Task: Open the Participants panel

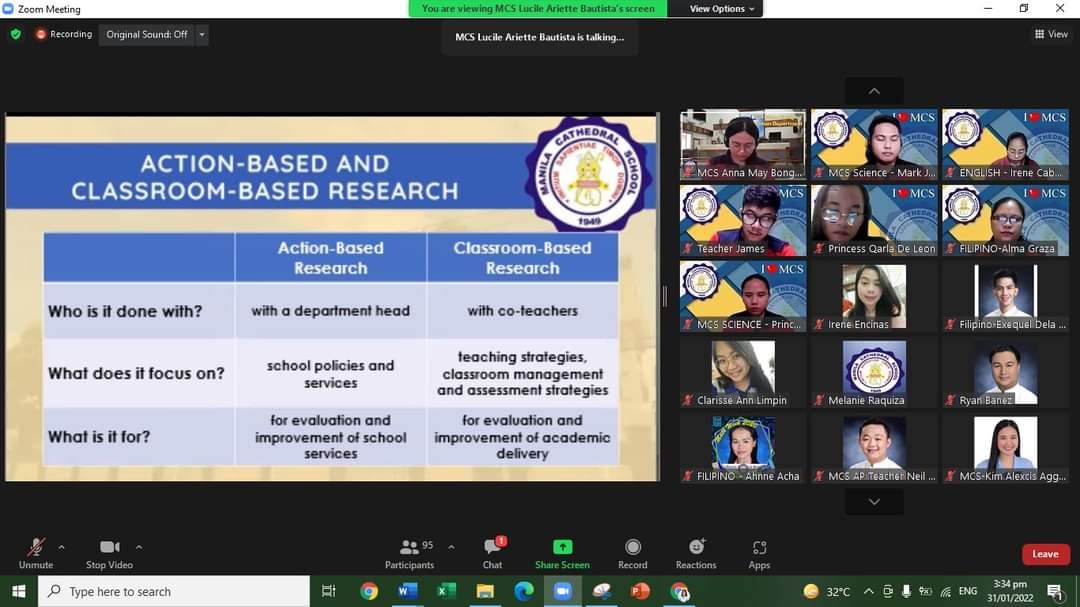Action: (410, 553)
